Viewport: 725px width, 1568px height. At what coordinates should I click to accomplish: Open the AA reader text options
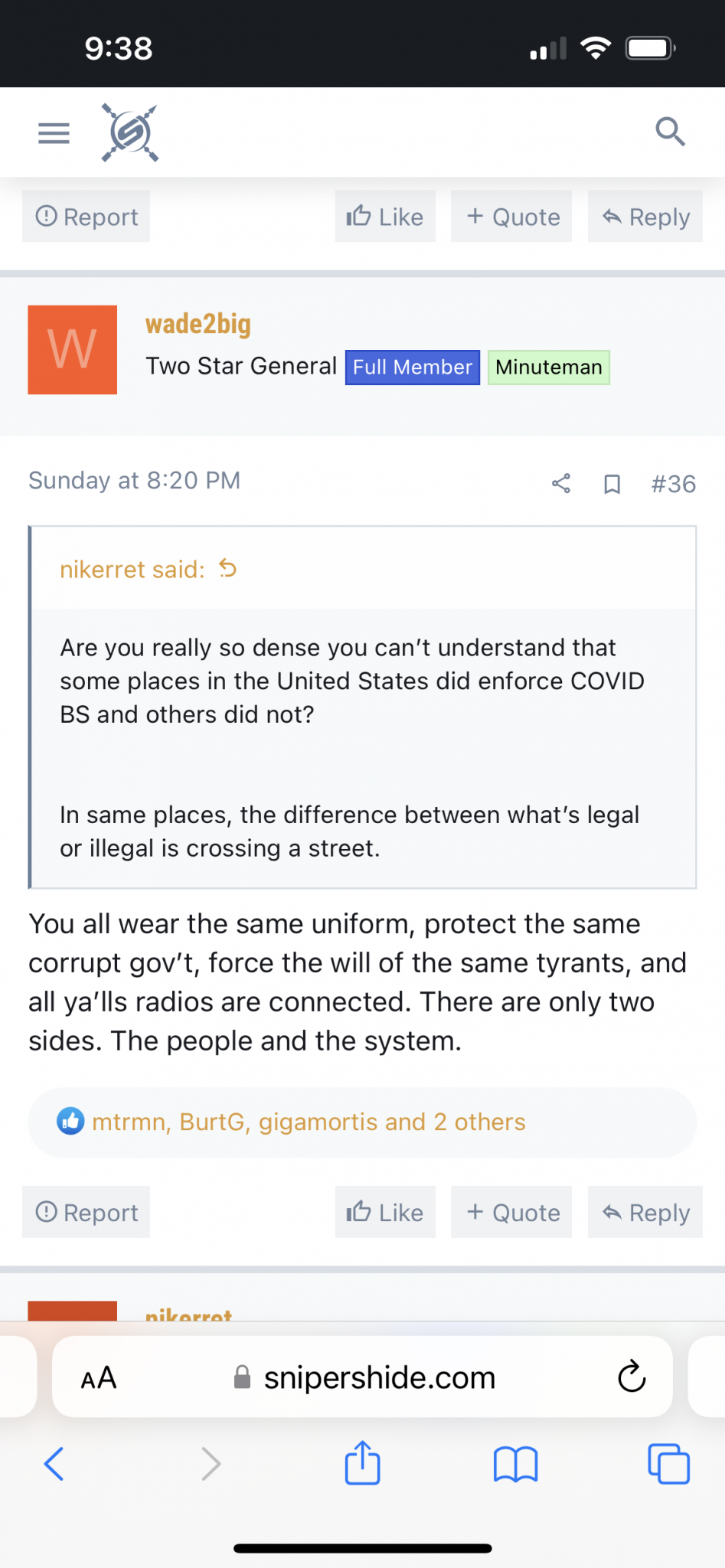[99, 1377]
